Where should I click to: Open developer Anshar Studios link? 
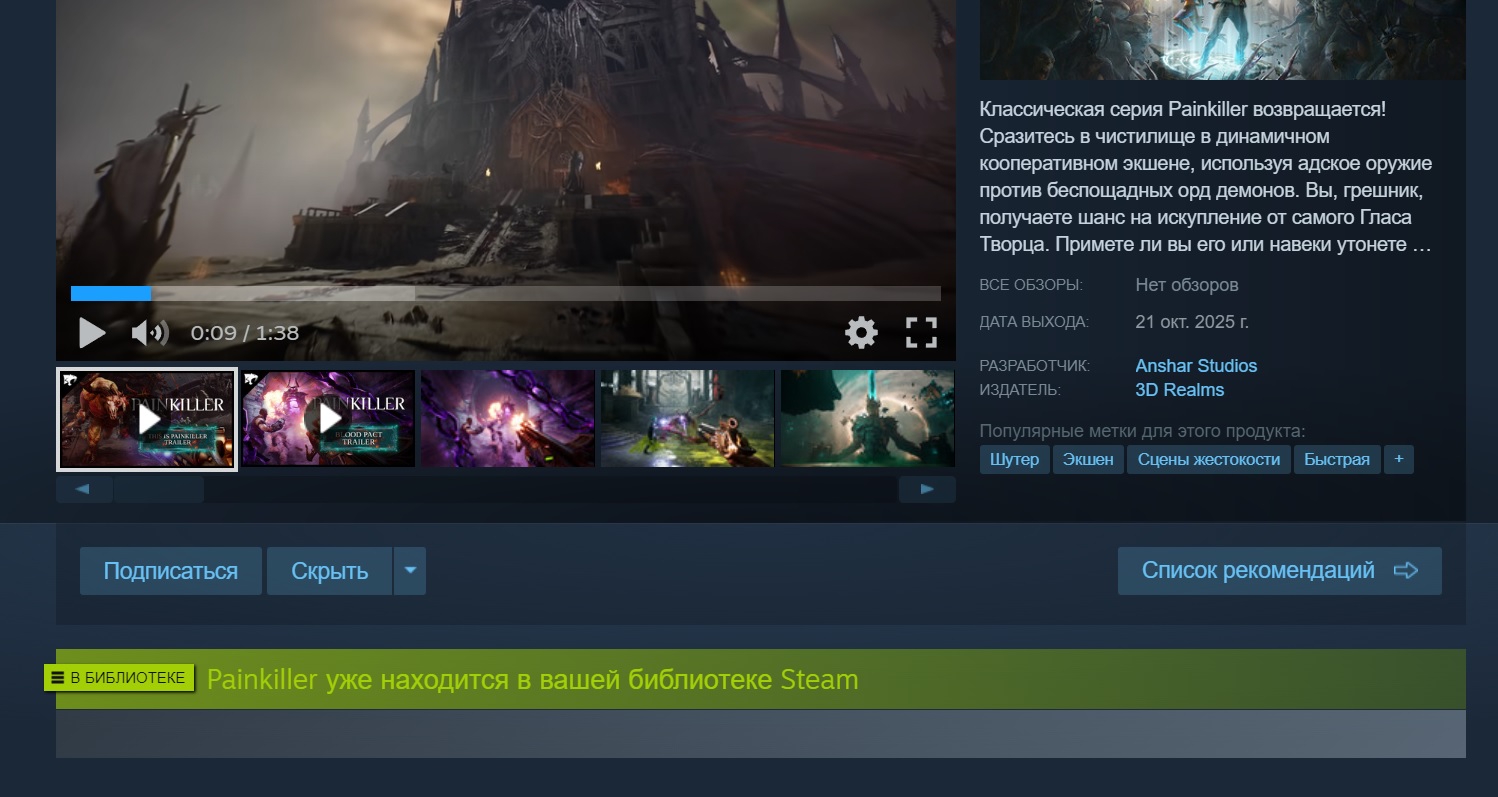click(x=1196, y=366)
